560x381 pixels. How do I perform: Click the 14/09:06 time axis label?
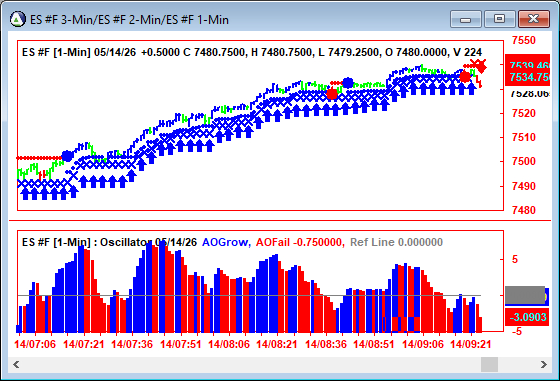pos(422,344)
